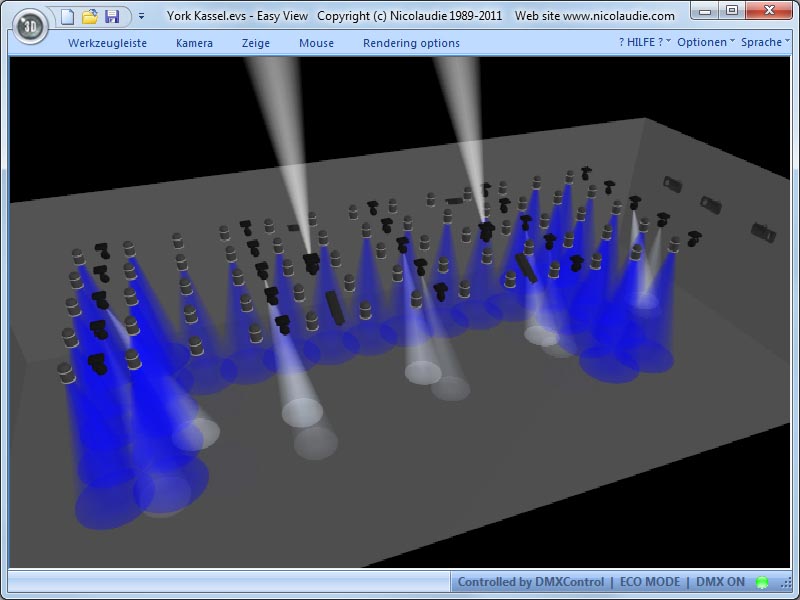Expand the Sprache language dropdown
Viewport: 800px width, 600px height.
[765, 43]
